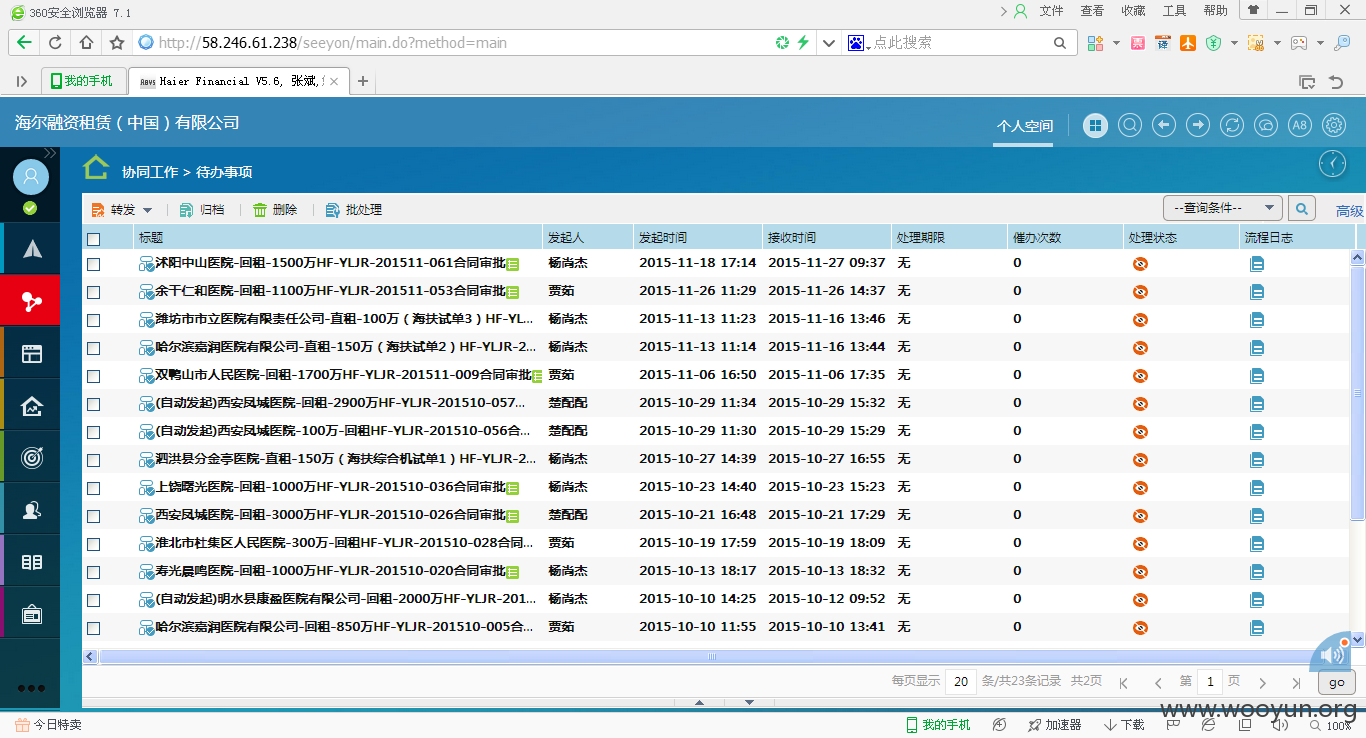Open the green house home icon
1366x738 pixels.
(96, 166)
